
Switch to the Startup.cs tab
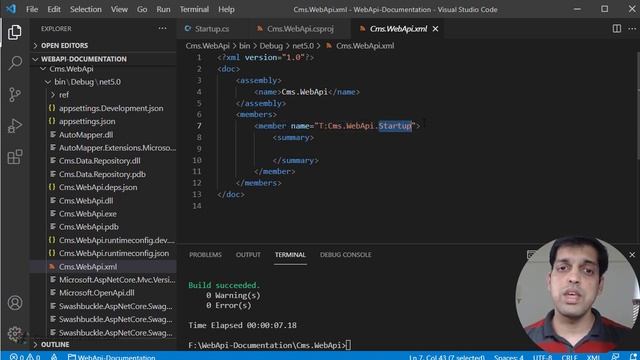[211, 29]
